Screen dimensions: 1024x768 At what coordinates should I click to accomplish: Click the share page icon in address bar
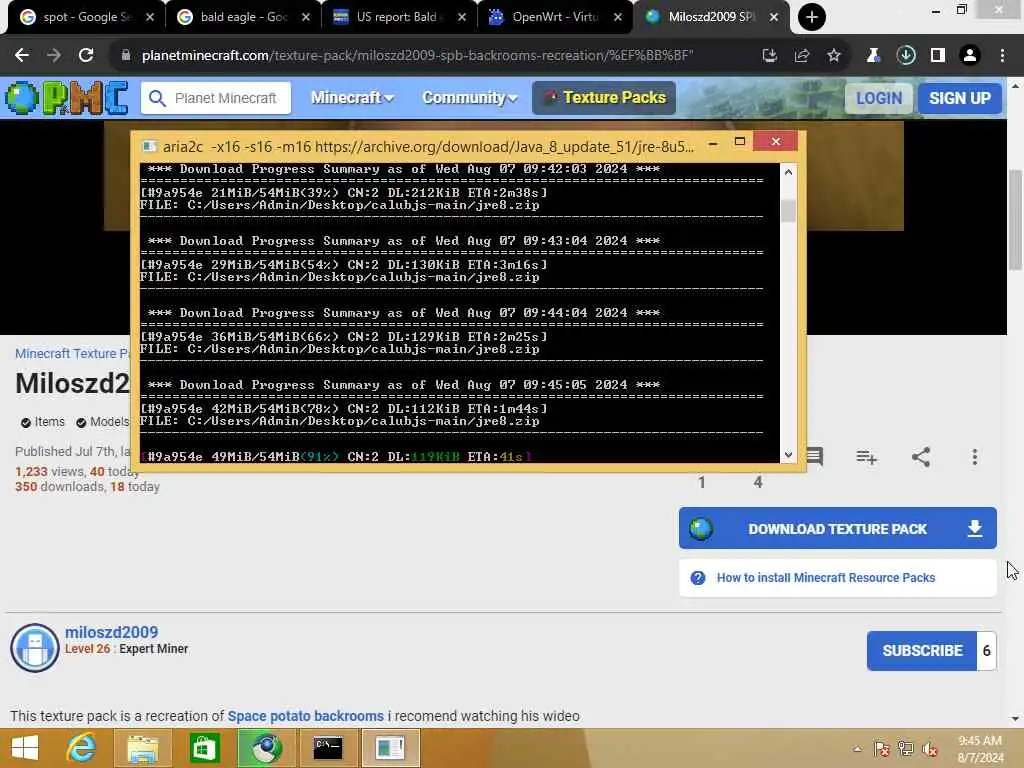tap(802, 56)
